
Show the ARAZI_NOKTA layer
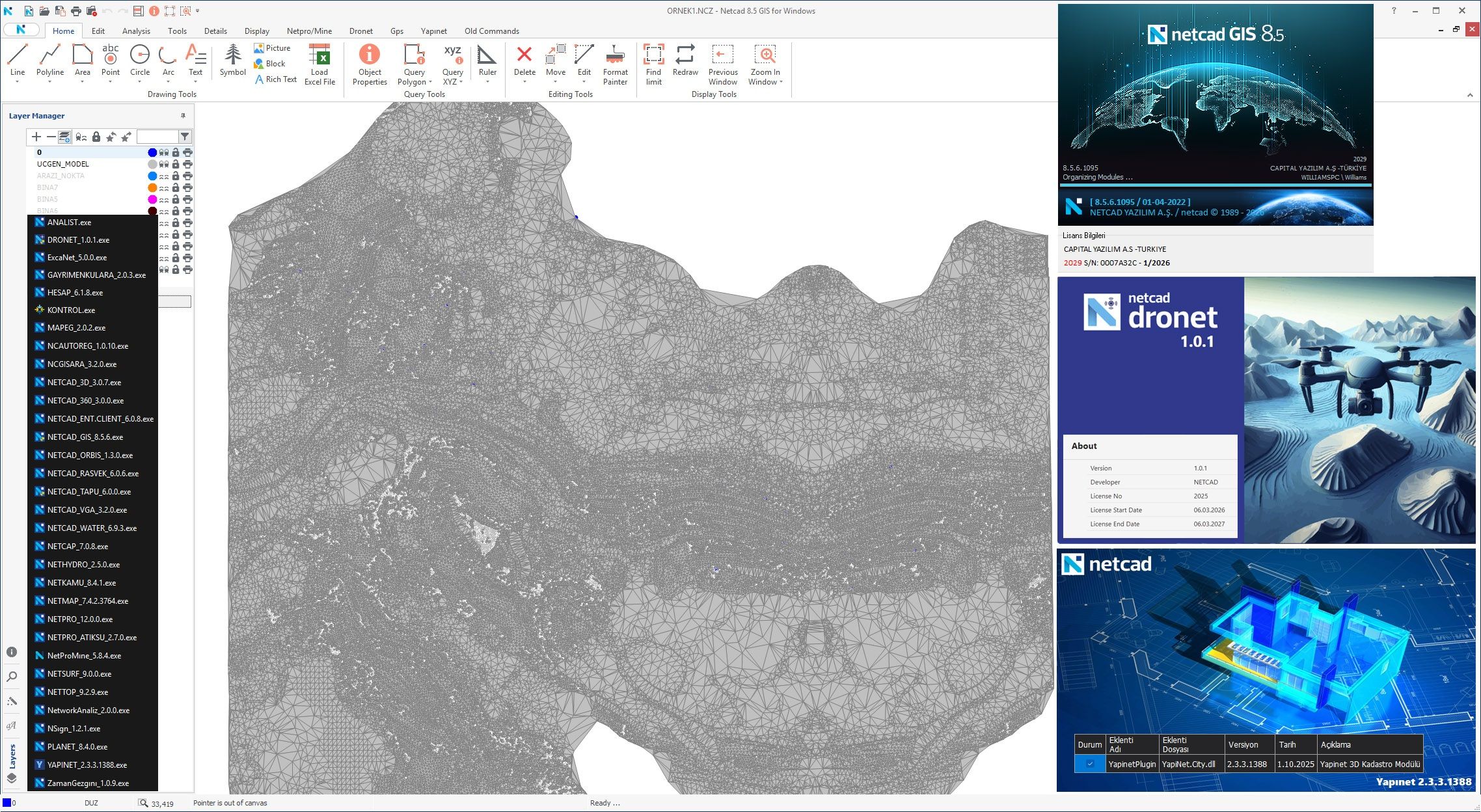click(164, 176)
